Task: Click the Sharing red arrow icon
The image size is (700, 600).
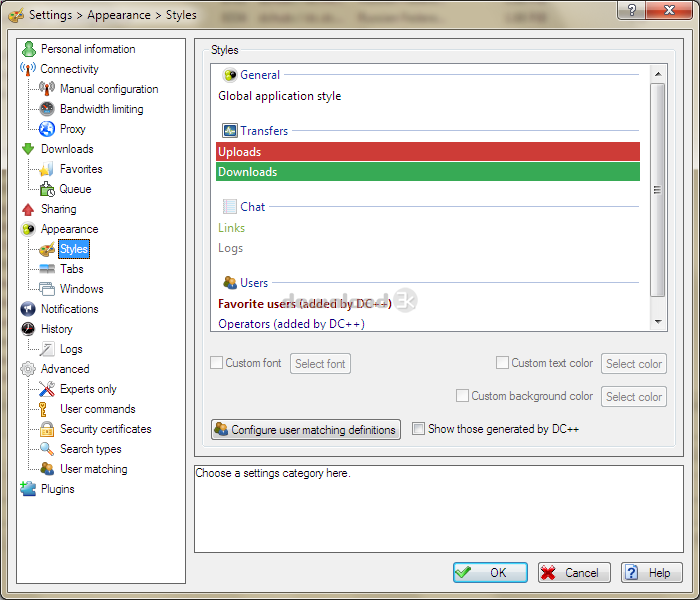Action: click(x=28, y=209)
